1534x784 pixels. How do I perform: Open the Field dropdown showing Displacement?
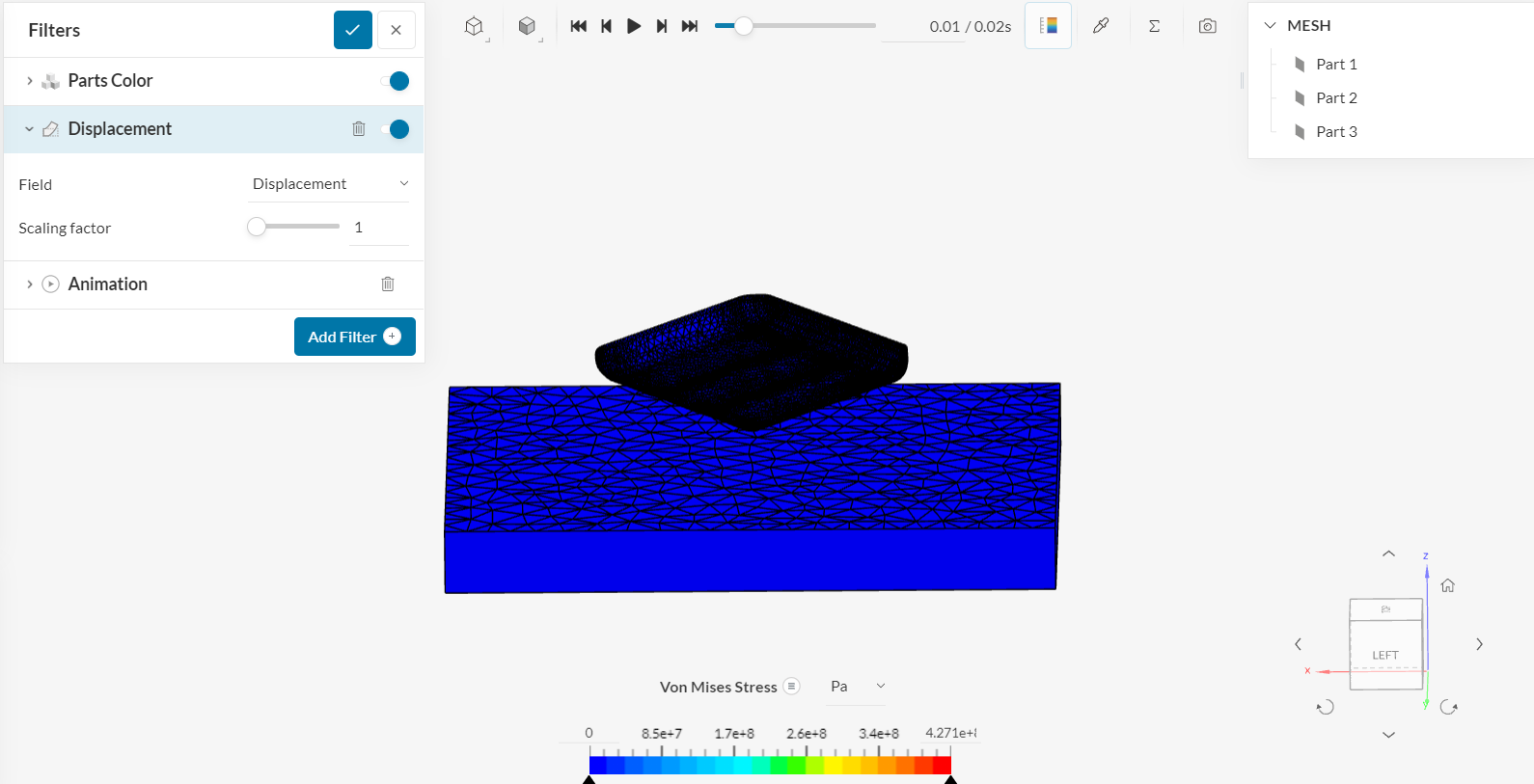tap(328, 184)
